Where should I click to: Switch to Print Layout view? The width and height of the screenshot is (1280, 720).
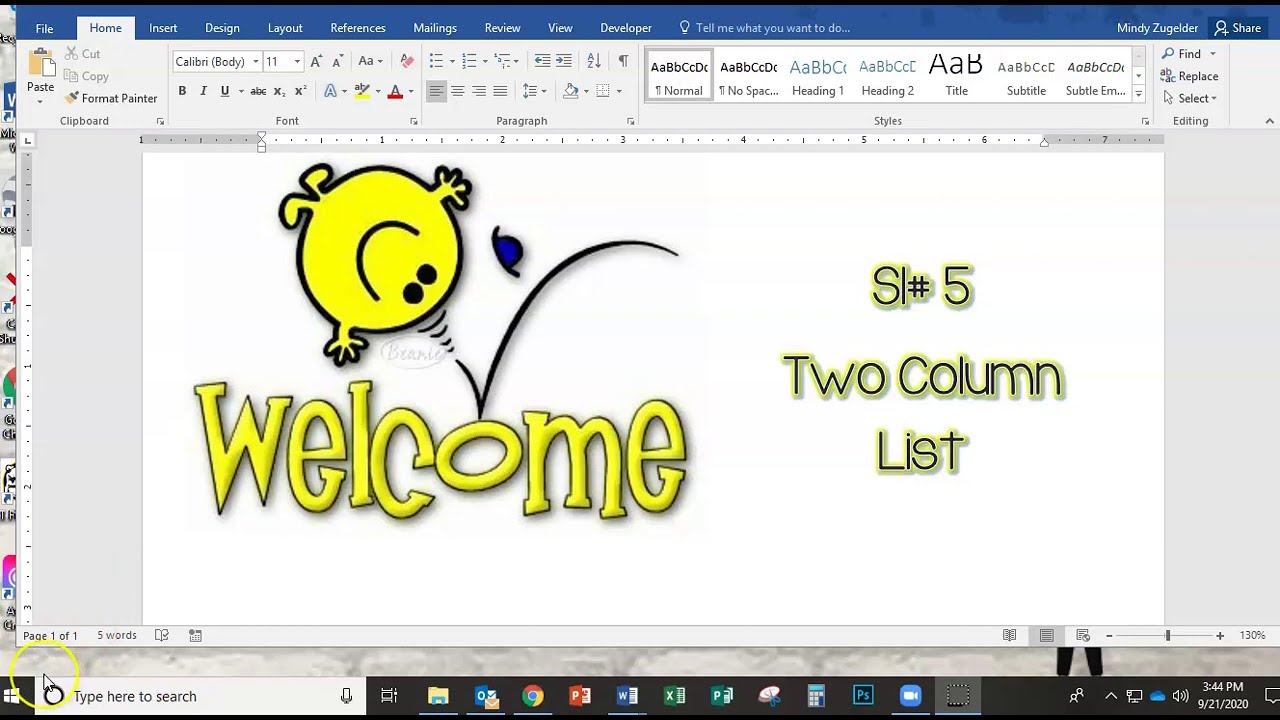coord(1046,636)
